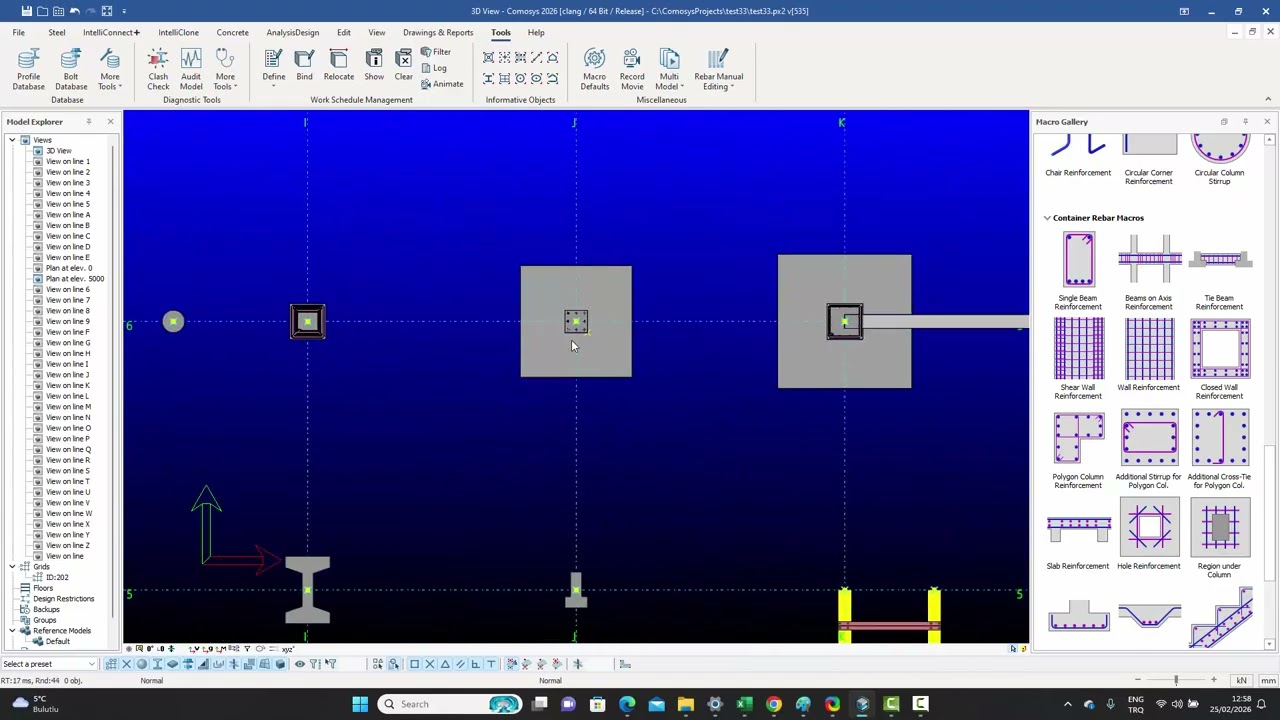Pick the Chair Reinforcement macro

click(1078, 157)
